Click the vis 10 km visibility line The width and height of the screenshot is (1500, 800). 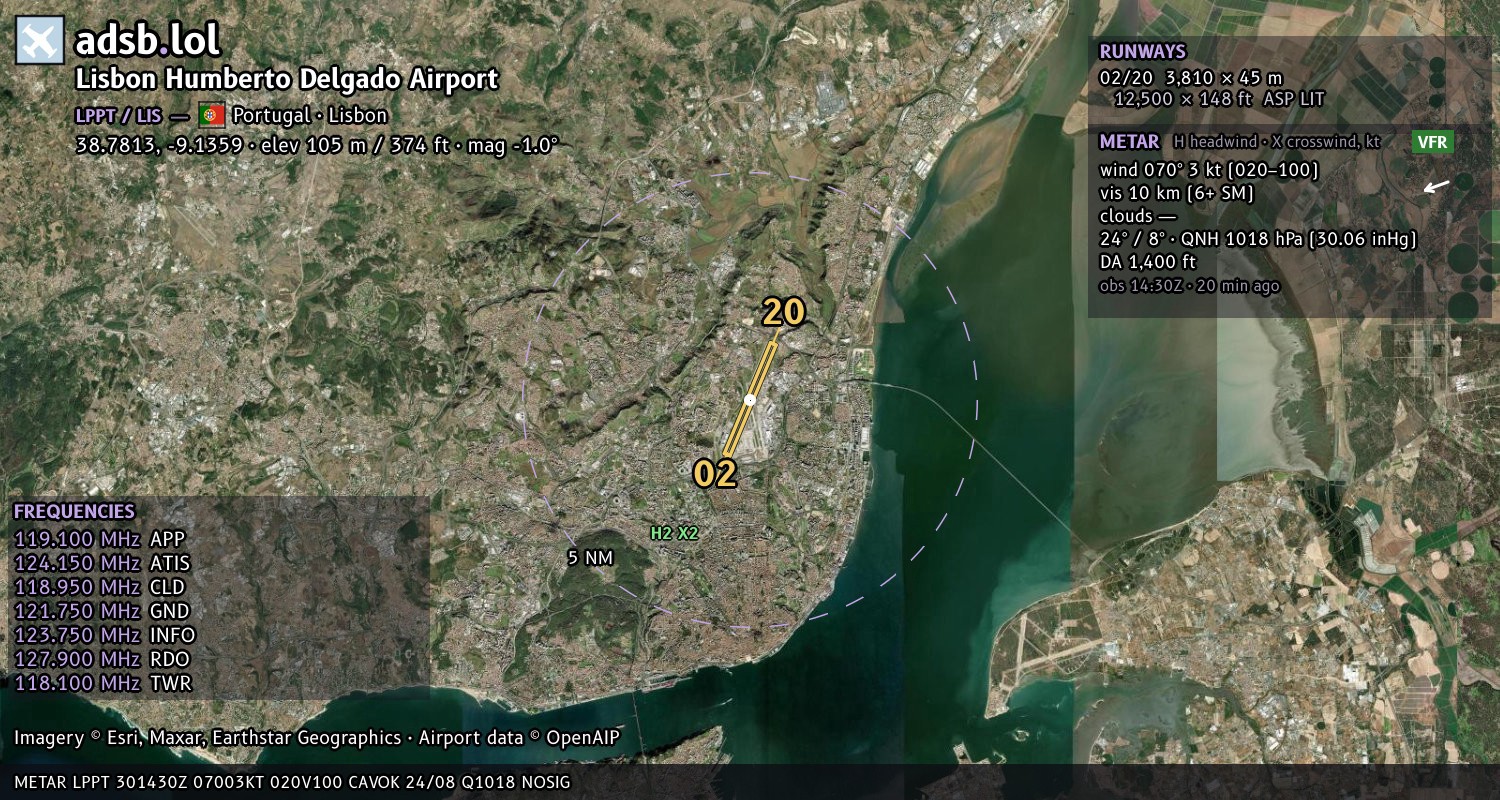pyautogui.click(x=1176, y=192)
